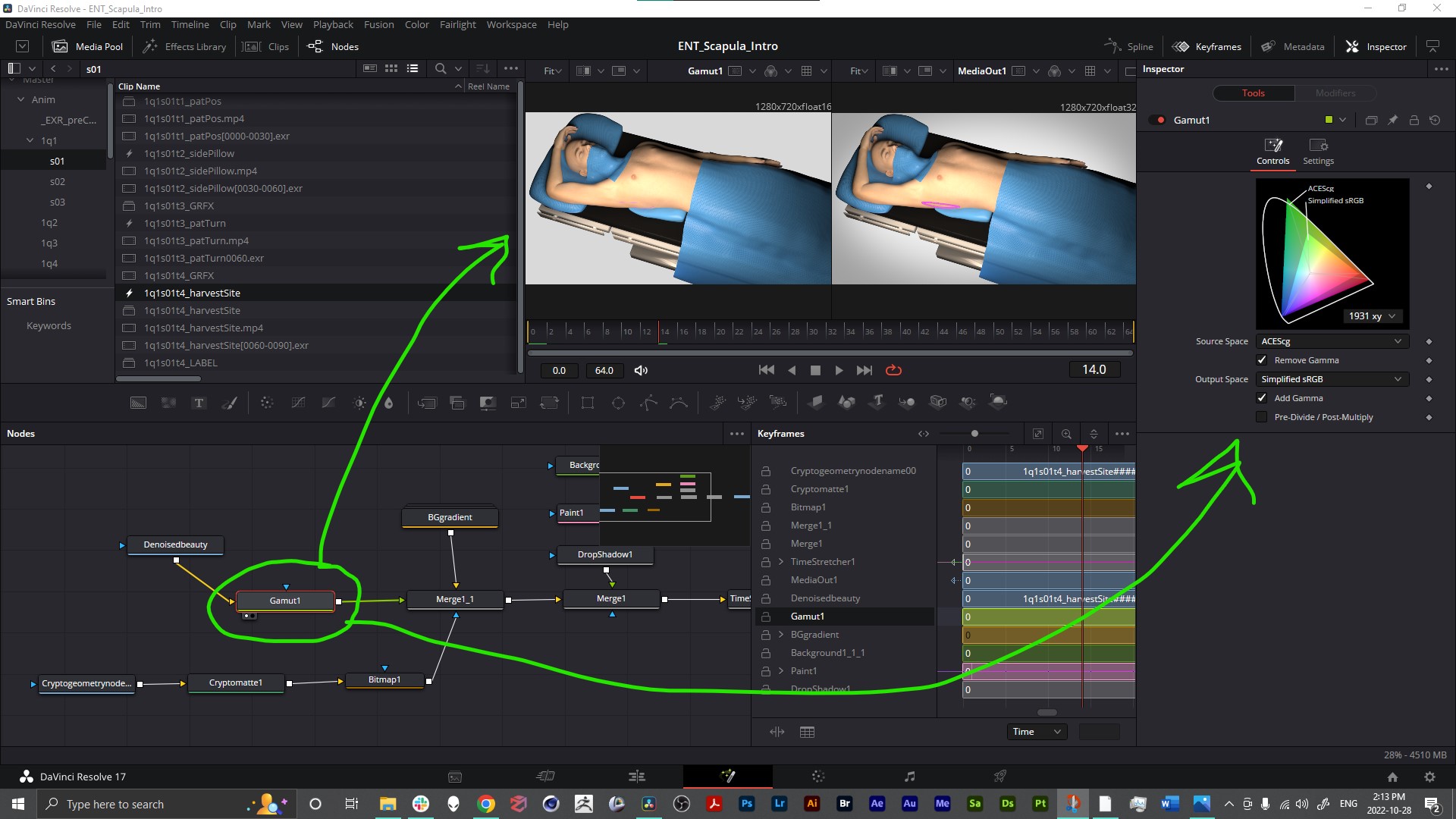Open left viewer Fit zoom dropdown

pos(552,71)
